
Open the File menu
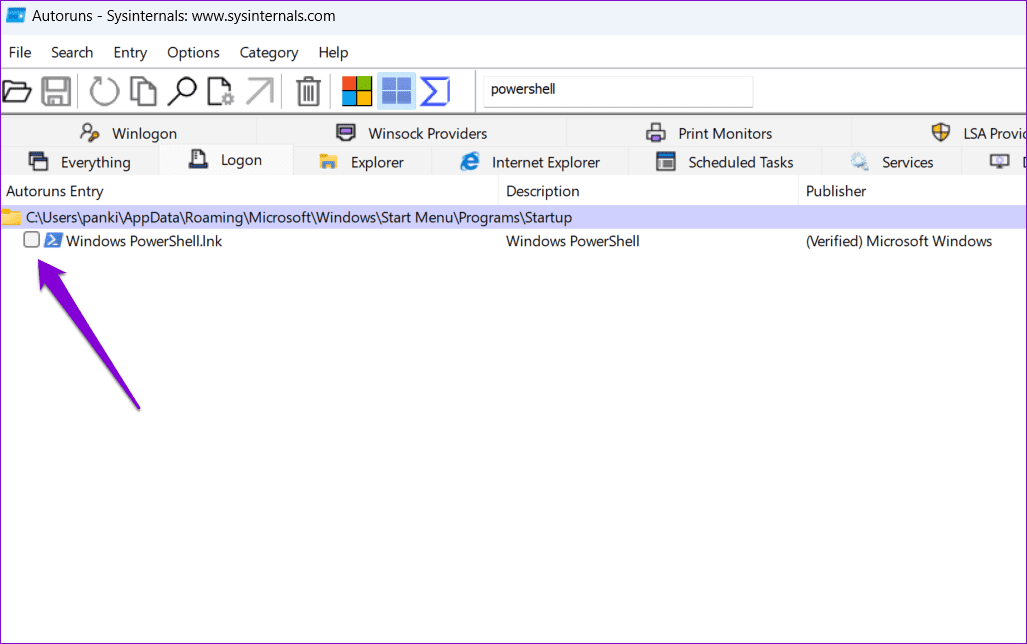pyautogui.click(x=20, y=52)
